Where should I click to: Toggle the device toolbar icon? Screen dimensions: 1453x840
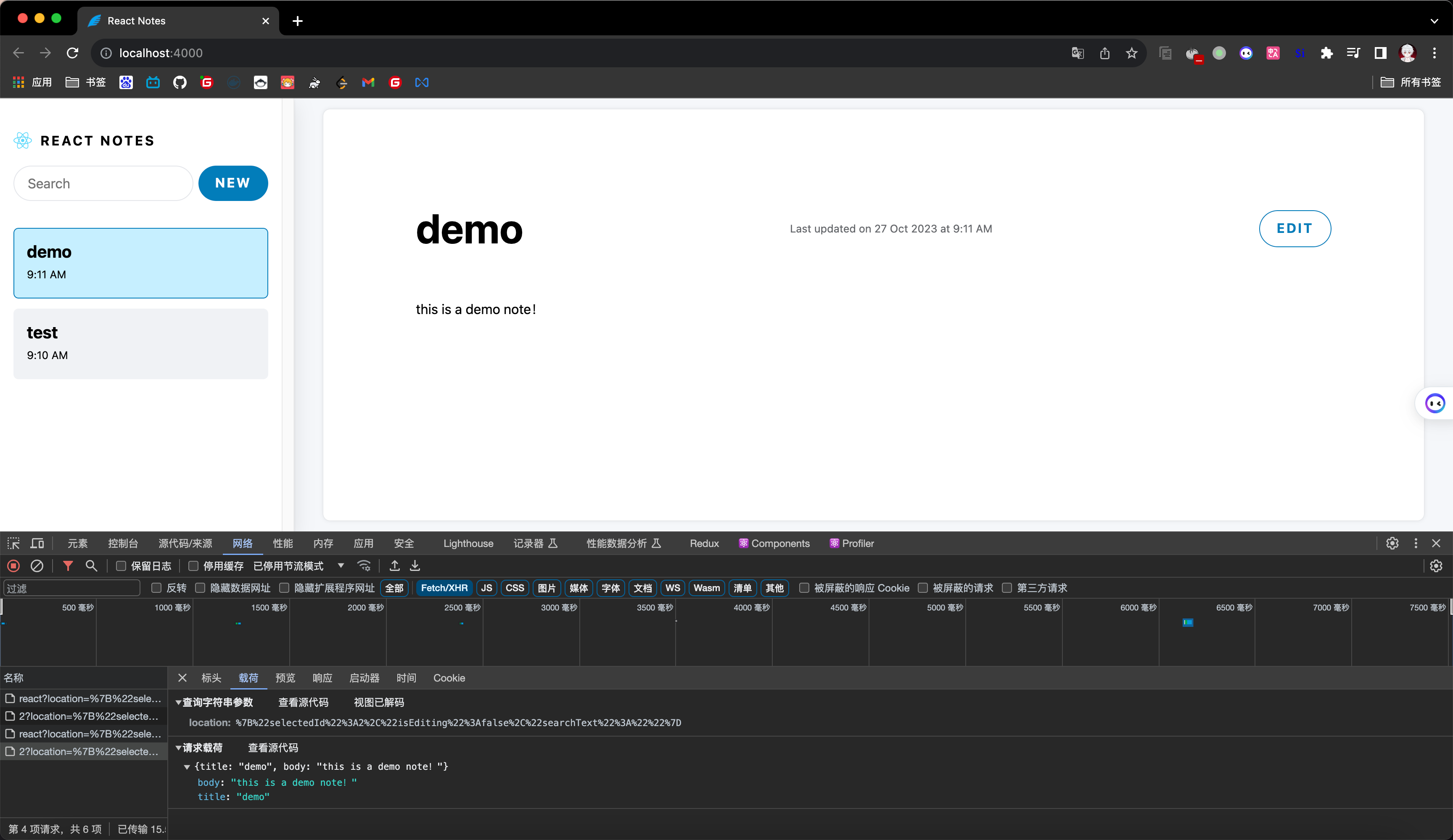click(37, 543)
